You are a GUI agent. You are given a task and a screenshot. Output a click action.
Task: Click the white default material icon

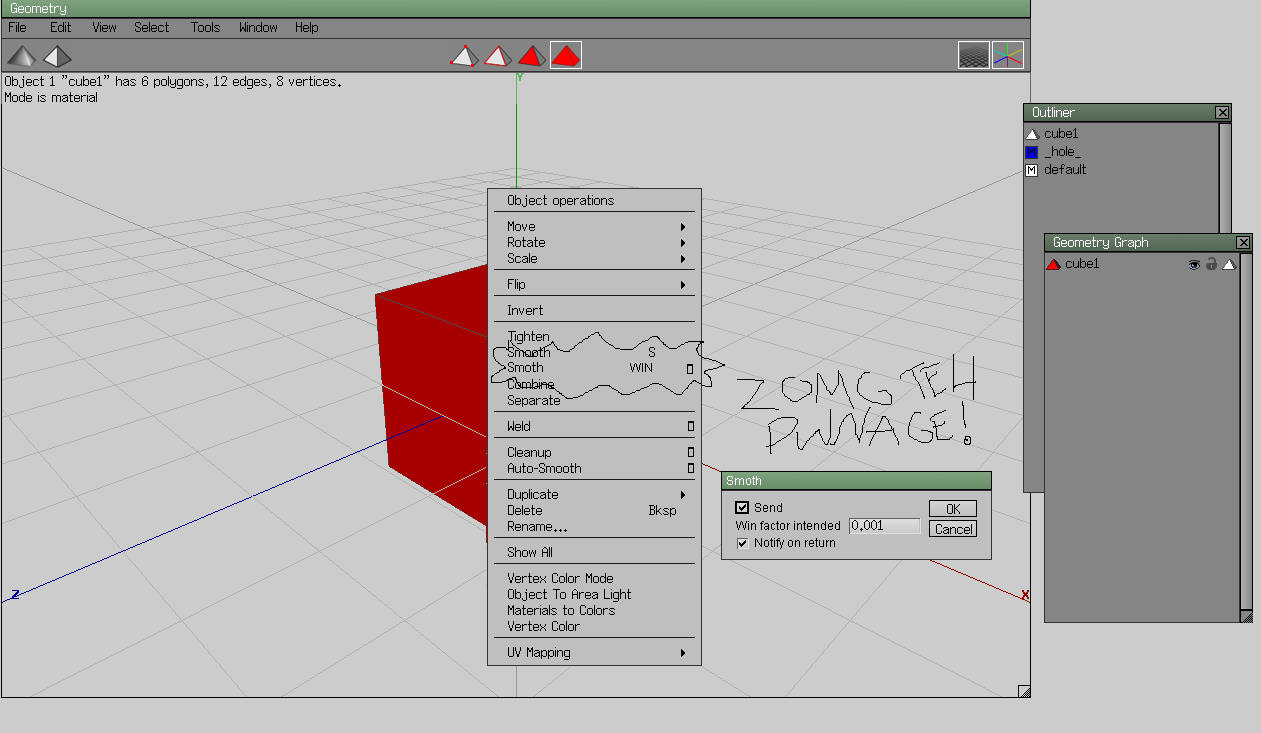tap(1032, 170)
